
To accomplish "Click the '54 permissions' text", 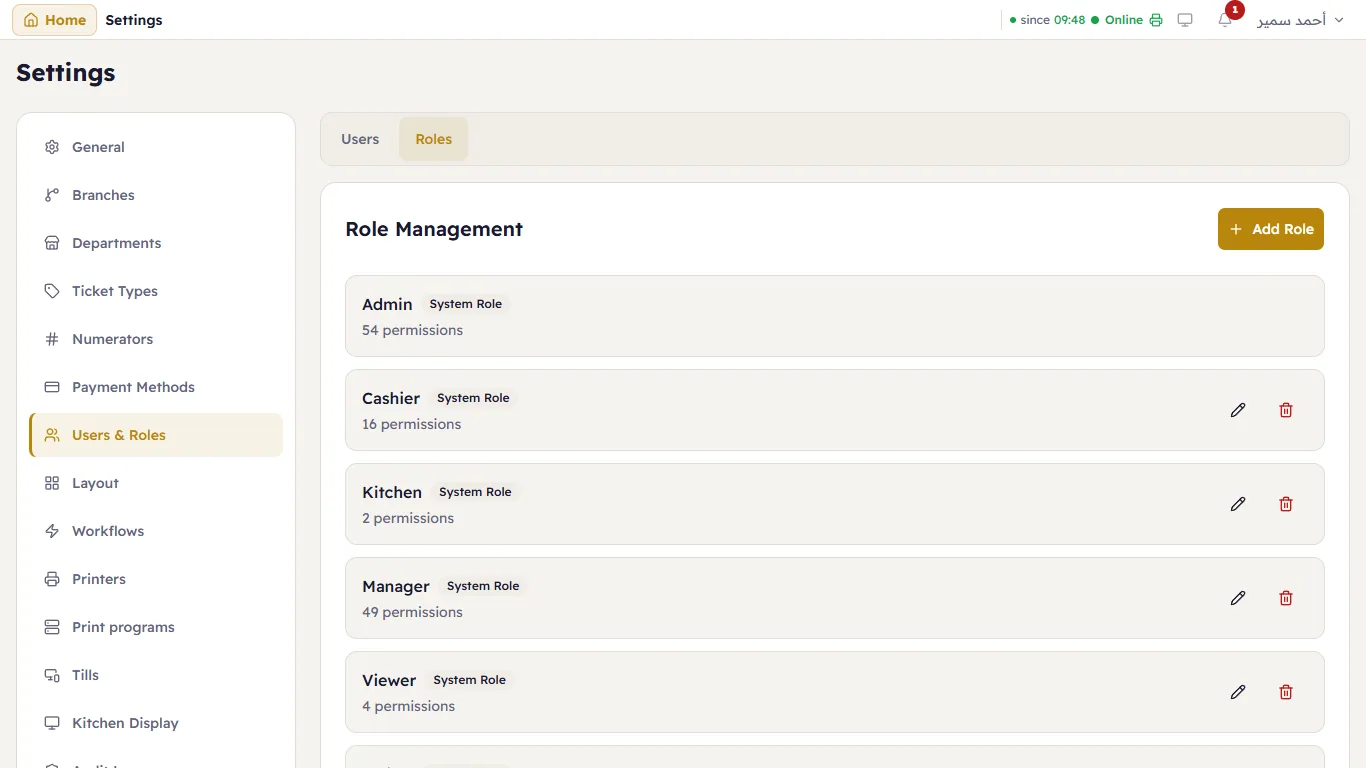I will click(x=412, y=330).
